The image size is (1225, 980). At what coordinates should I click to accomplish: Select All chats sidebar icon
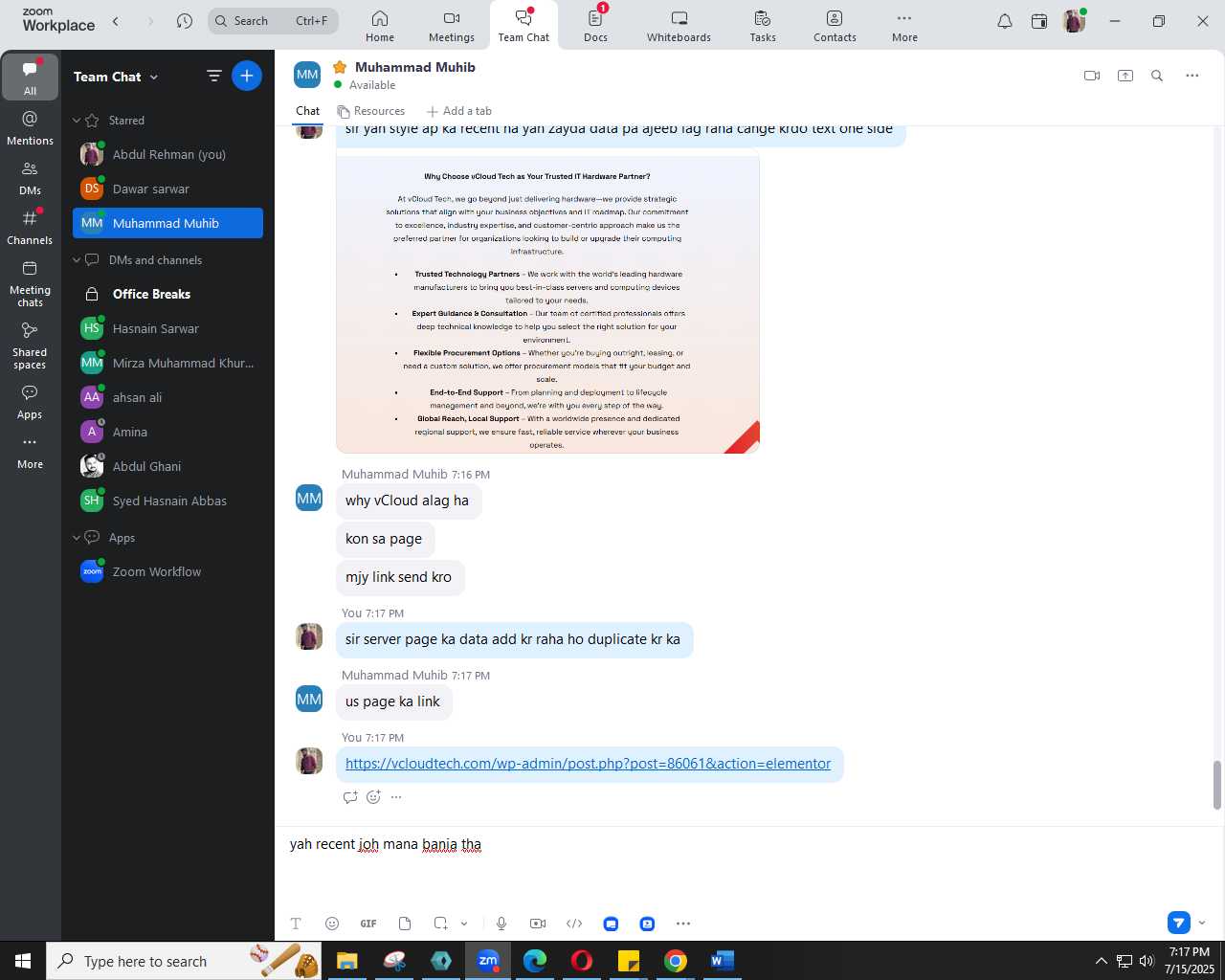point(30,78)
